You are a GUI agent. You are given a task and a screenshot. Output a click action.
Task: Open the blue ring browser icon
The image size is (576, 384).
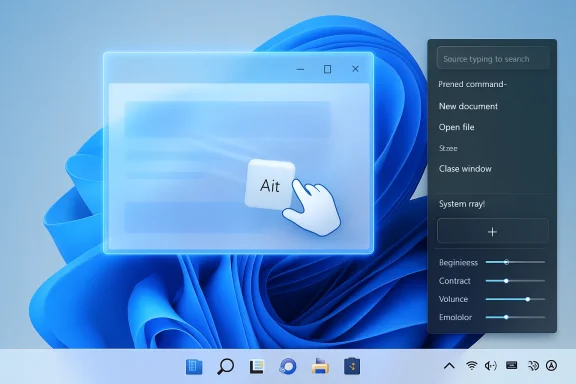pyautogui.click(x=288, y=367)
